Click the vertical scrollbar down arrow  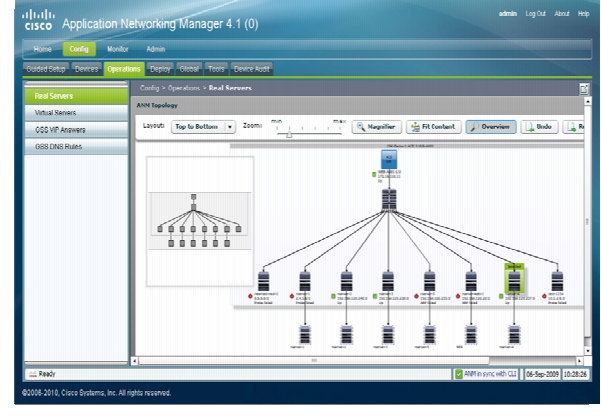[x=588, y=351]
